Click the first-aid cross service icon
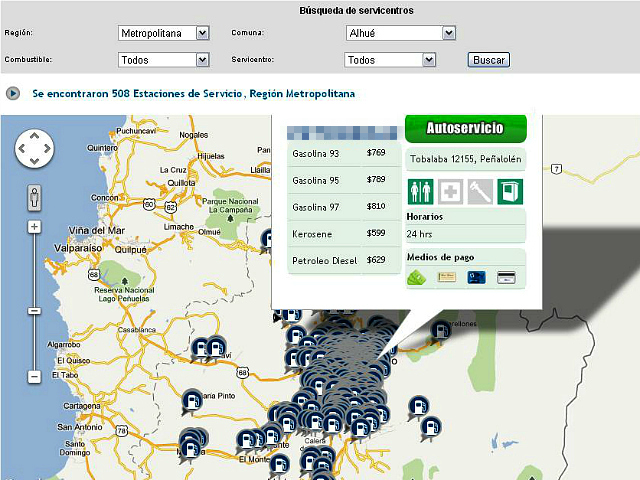Image resolution: width=640 pixels, height=480 pixels. click(x=450, y=191)
